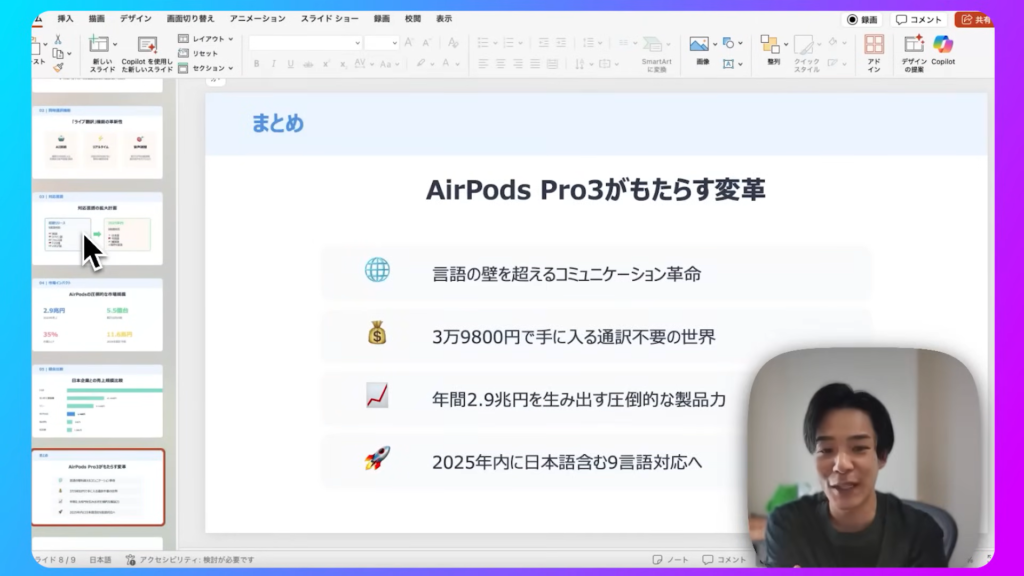Select the 「ライブ翻訳」 slide thumbnail
This screenshot has width=1024, height=576.
[97, 142]
